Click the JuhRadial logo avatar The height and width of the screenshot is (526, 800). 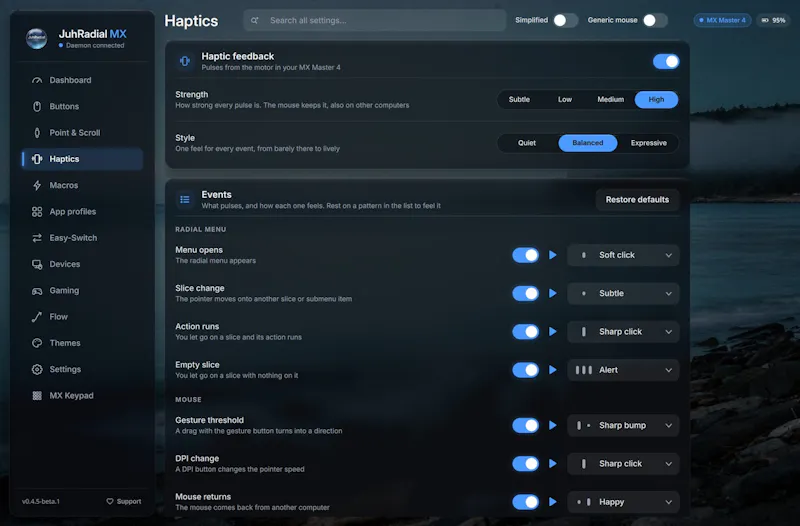click(37, 38)
